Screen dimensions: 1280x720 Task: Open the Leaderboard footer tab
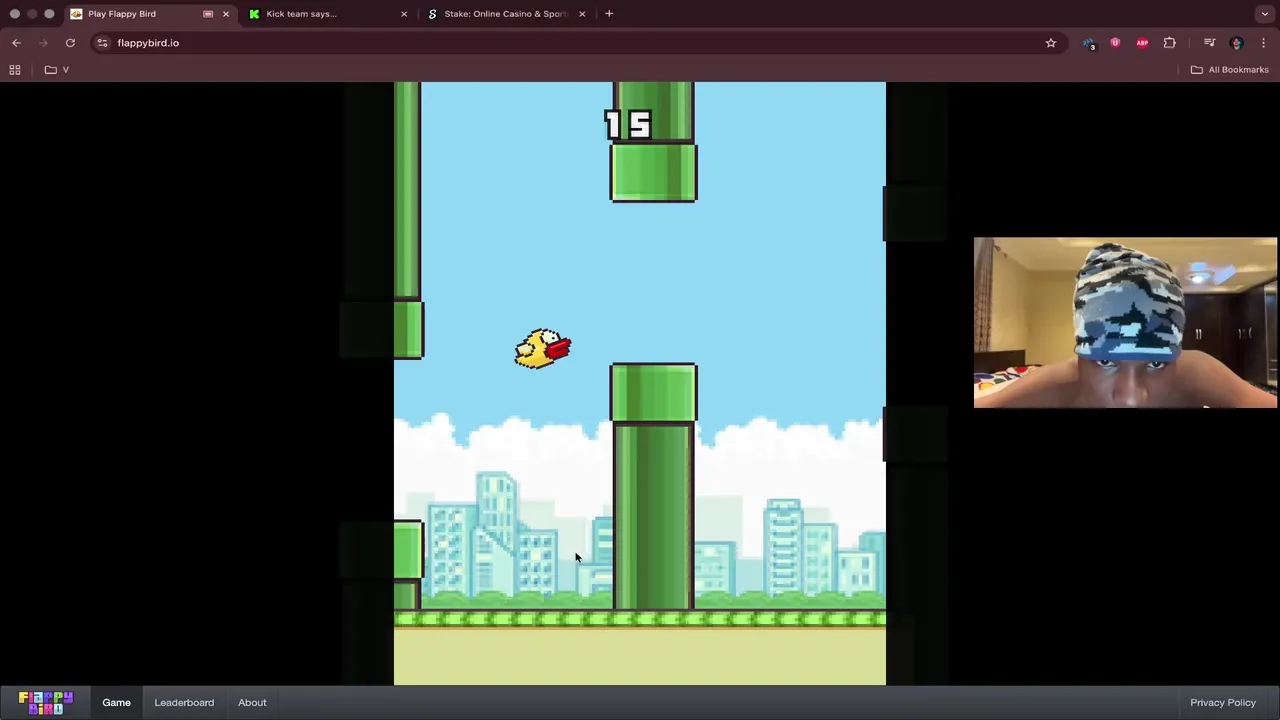(184, 703)
